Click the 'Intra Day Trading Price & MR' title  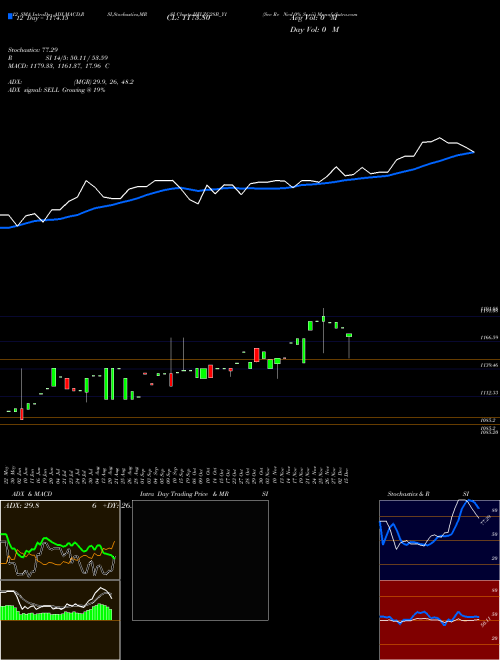click(x=183, y=494)
